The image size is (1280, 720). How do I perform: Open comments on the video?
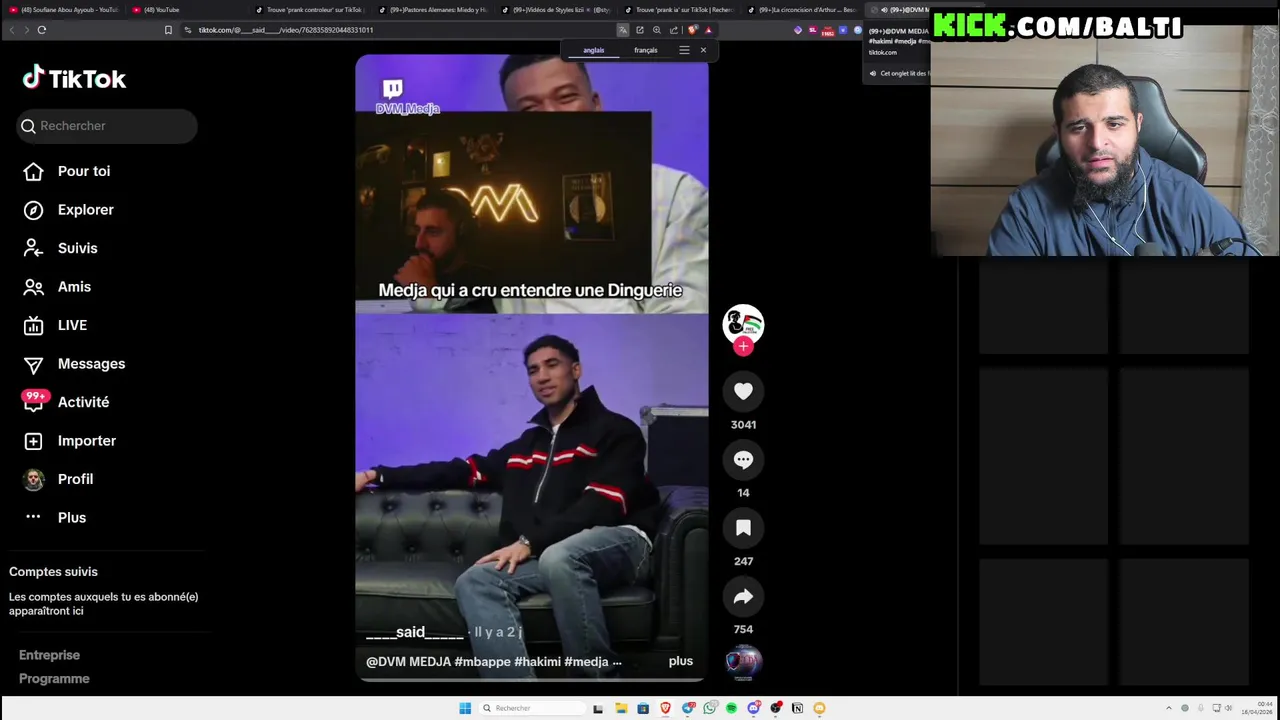pos(743,460)
